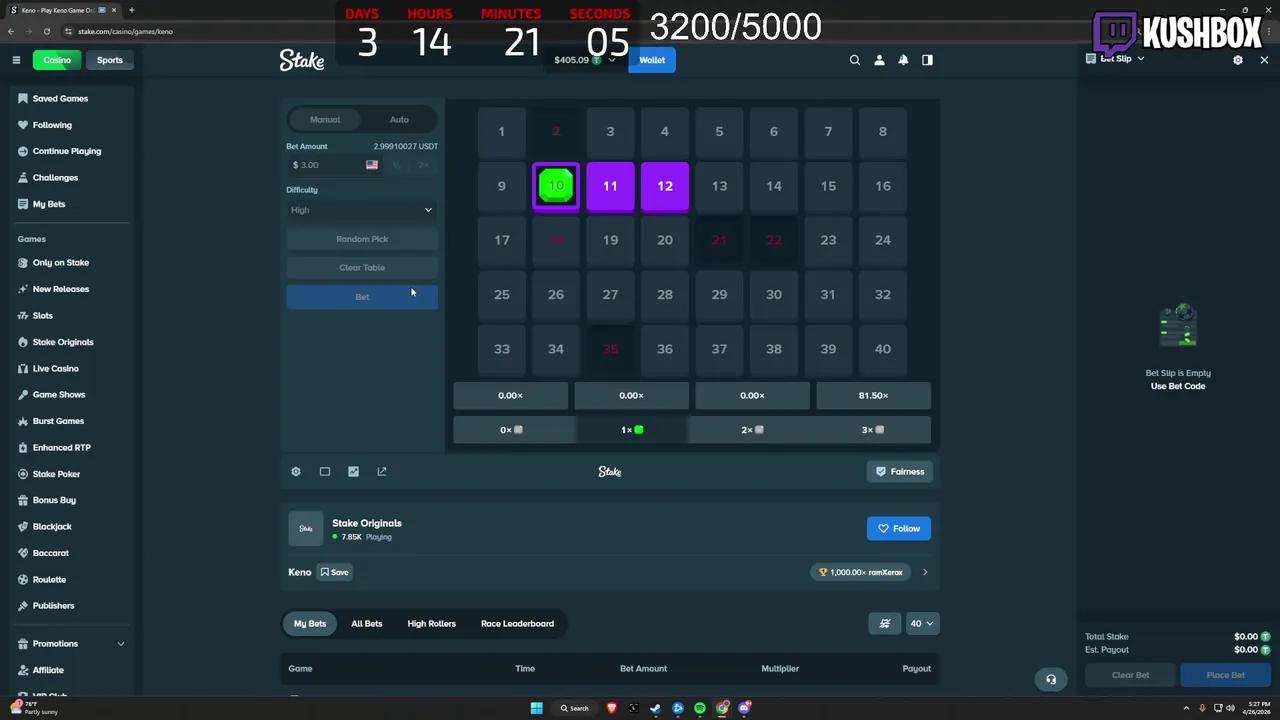Click the 81.50× payout multiplier box
Viewport: 1280px width, 720px height.
873,395
